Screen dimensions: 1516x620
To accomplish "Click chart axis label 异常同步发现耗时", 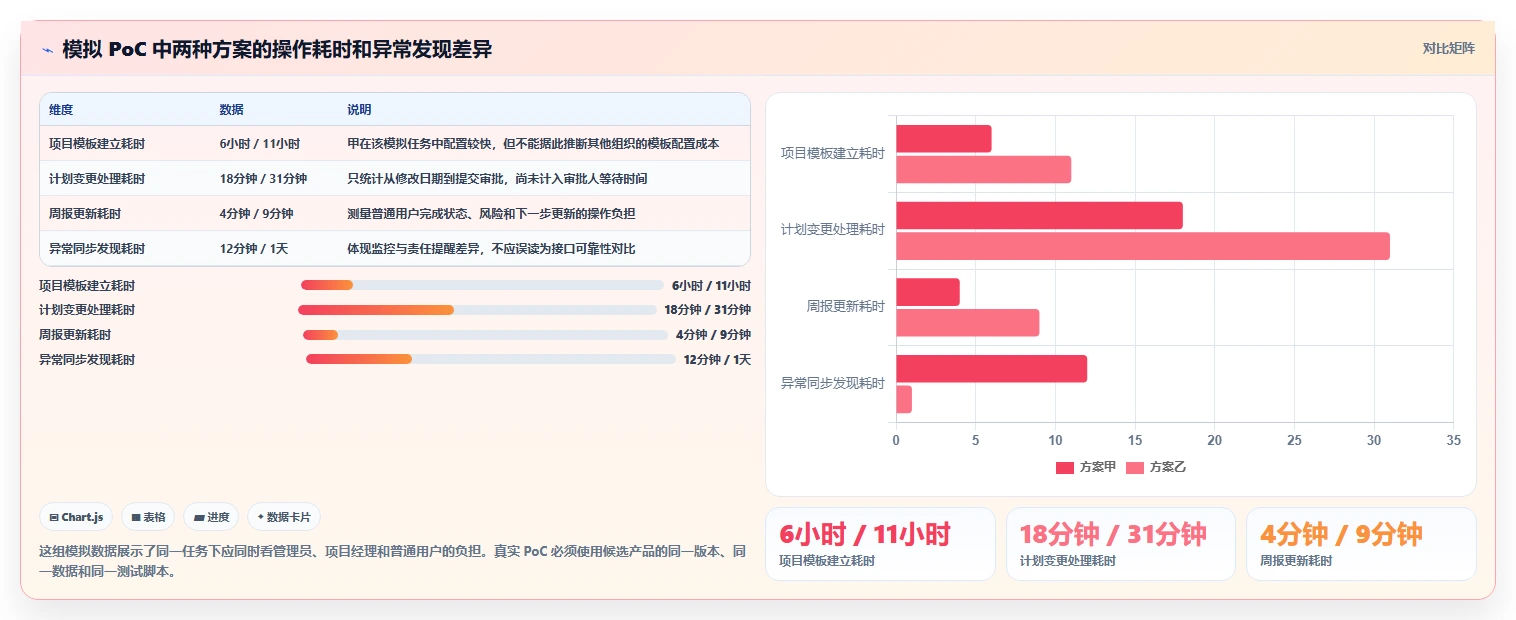I will (x=832, y=383).
